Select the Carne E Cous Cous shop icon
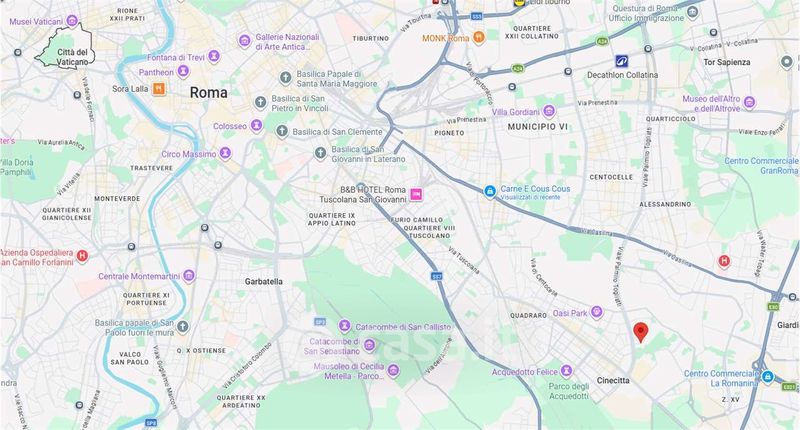Screen dimensions: 800x430 (490, 192)
